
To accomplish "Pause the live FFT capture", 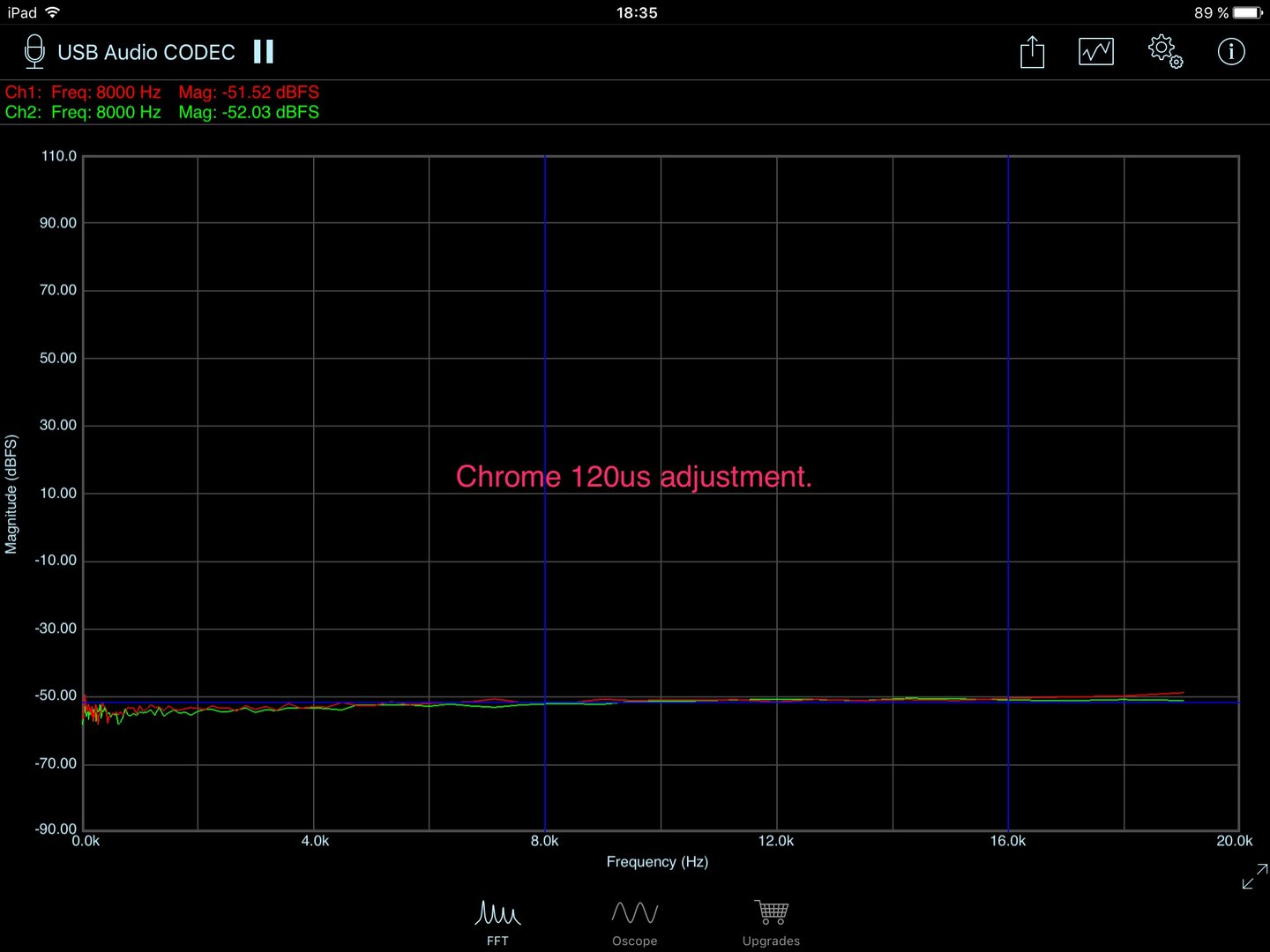I will [263, 52].
